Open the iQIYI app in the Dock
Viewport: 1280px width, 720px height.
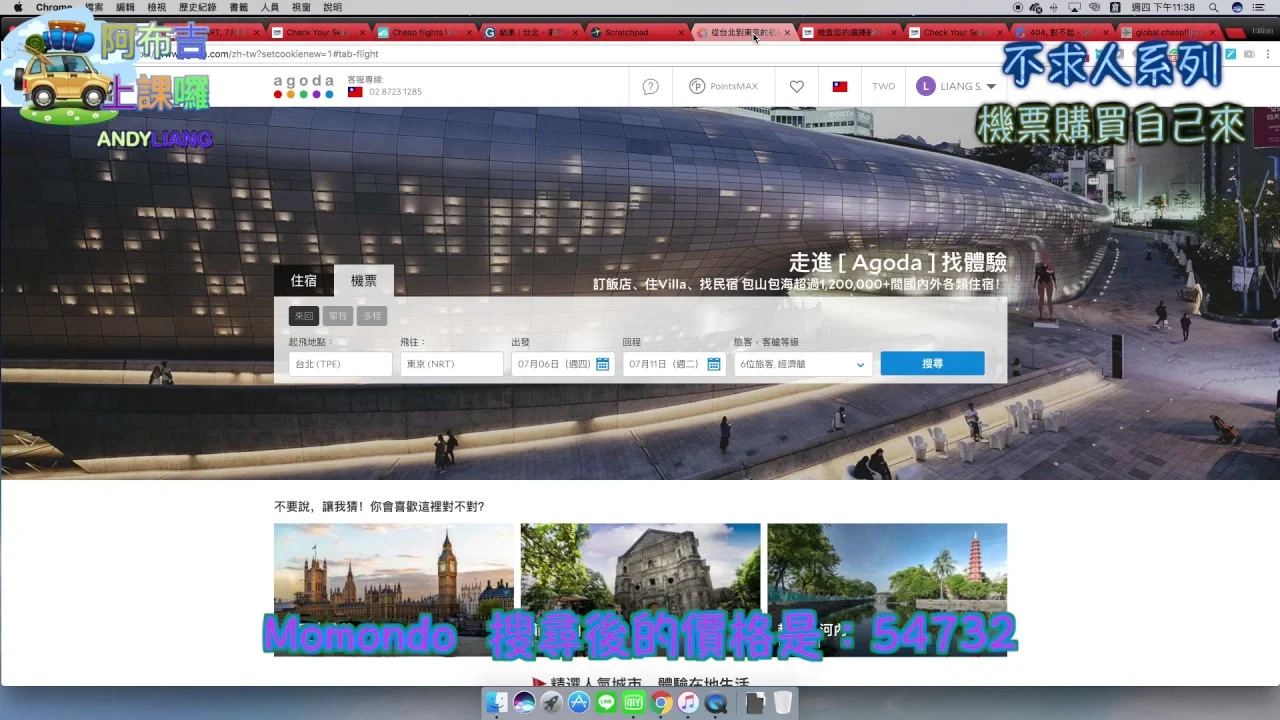[633, 703]
